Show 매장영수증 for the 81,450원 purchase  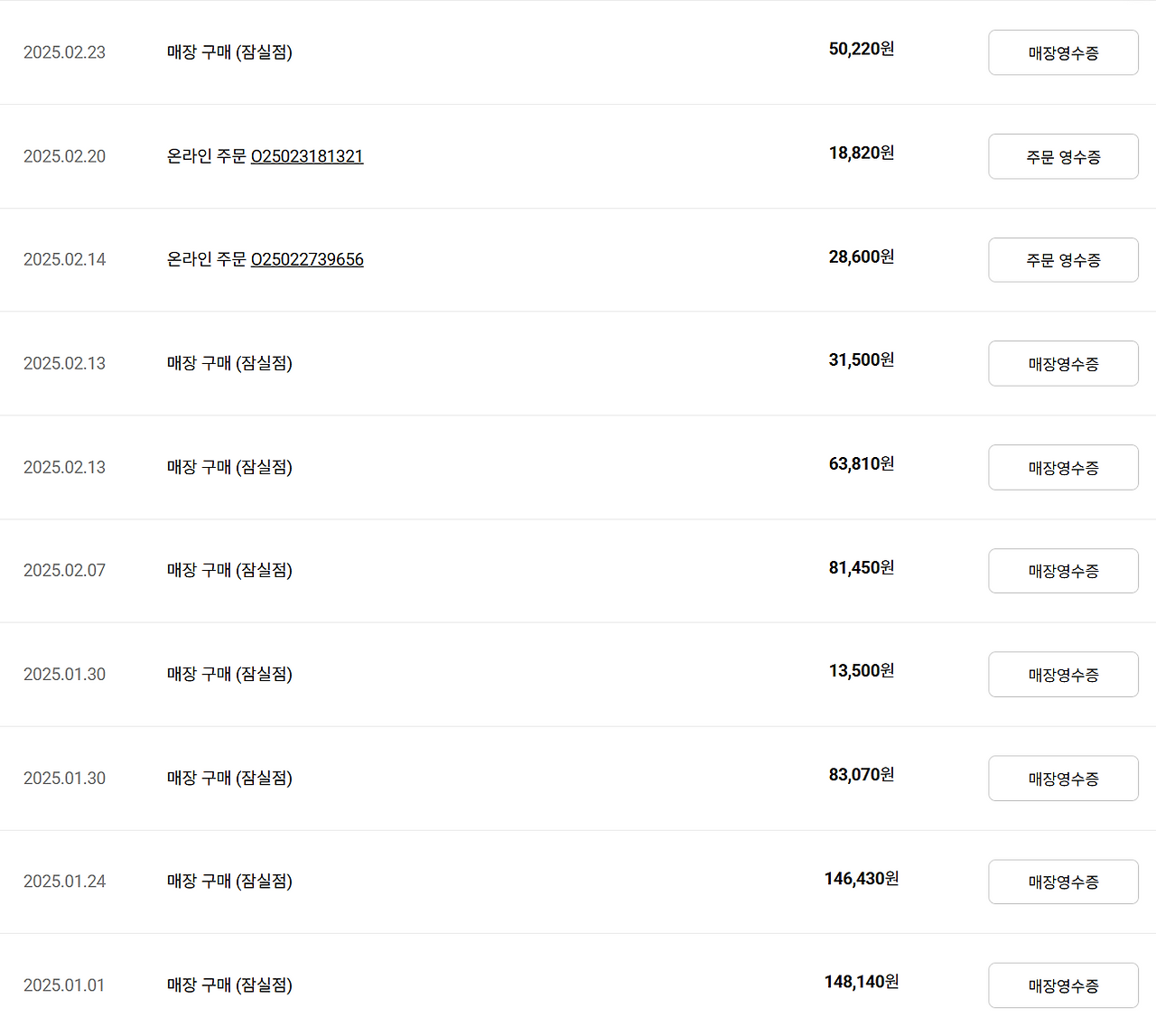(1063, 571)
